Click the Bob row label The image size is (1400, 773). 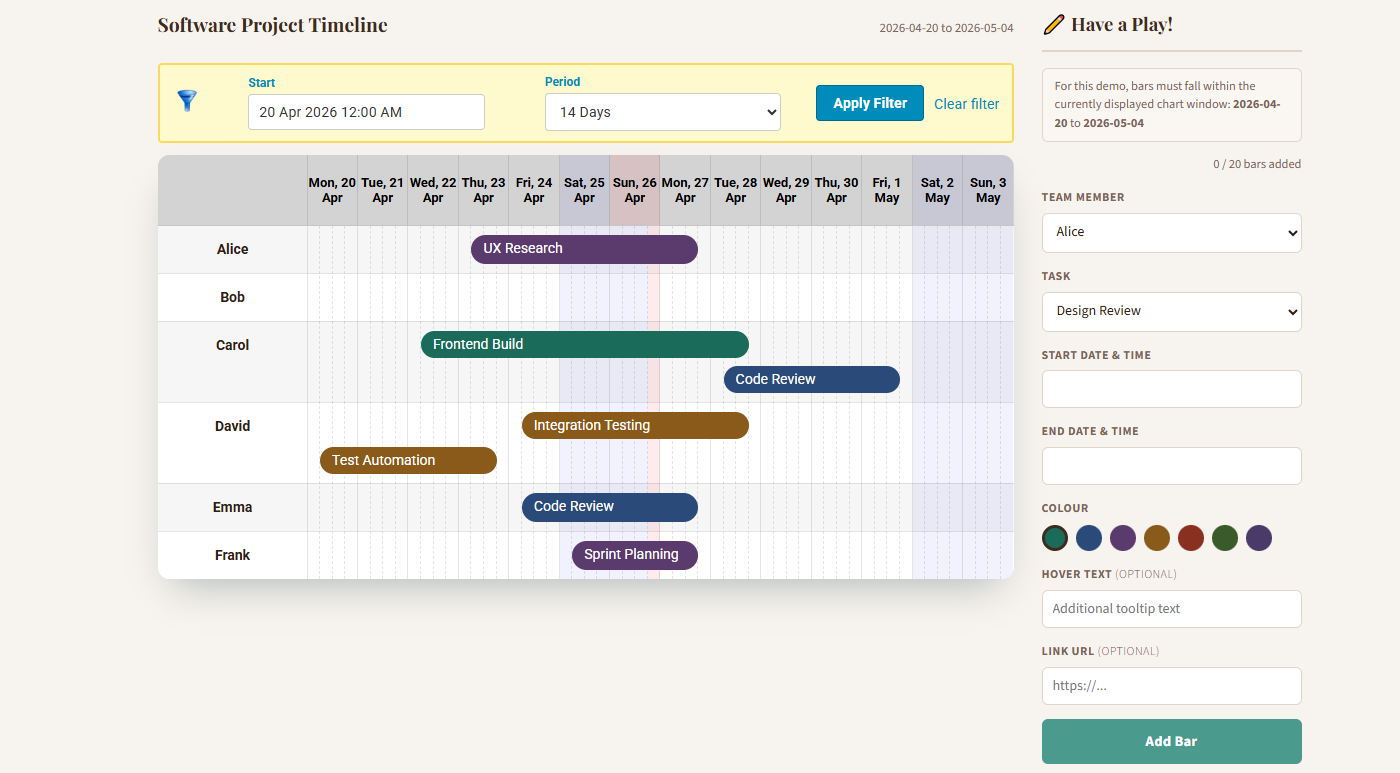click(x=232, y=297)
